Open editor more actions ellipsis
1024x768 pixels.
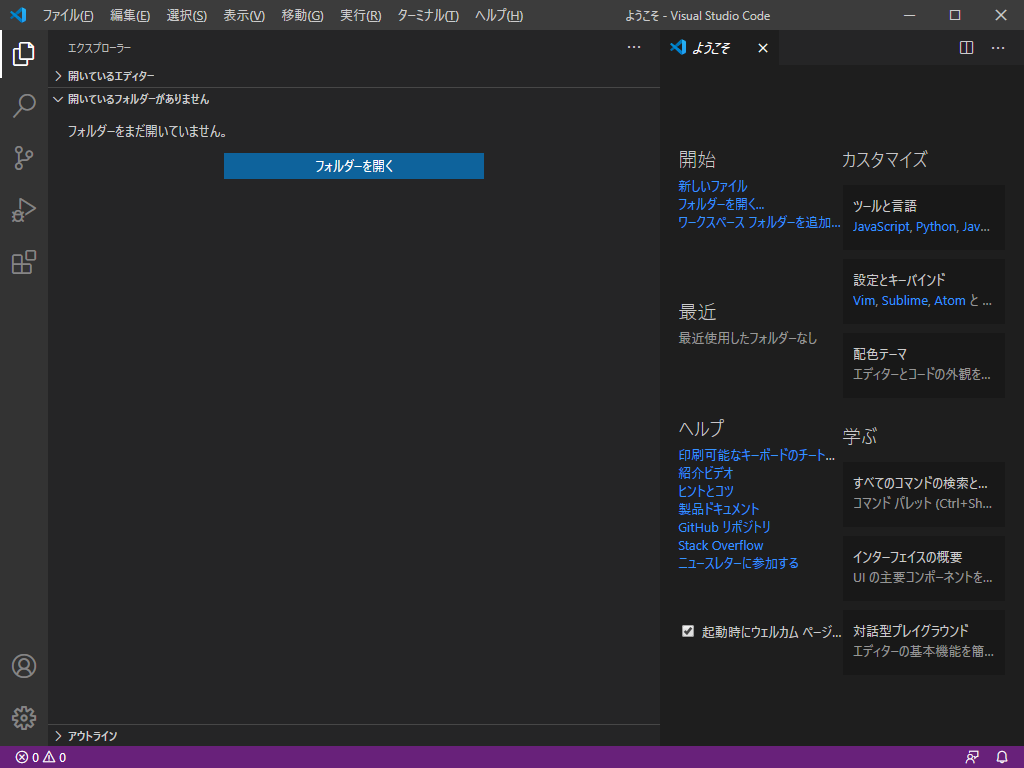click(998, 48)
